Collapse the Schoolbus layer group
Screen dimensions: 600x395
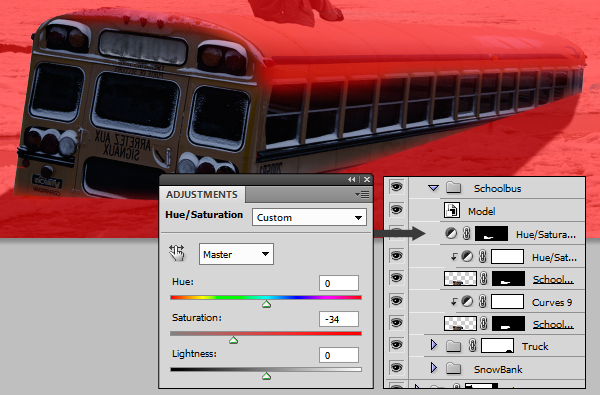(433, 188)
